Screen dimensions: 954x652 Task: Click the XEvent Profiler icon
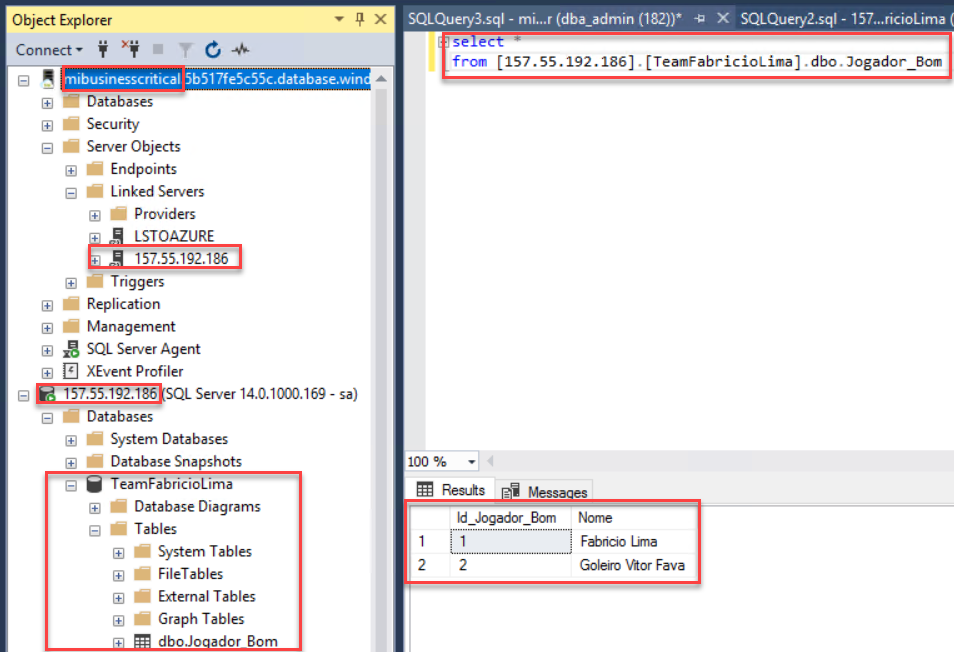tap(71, 371)
